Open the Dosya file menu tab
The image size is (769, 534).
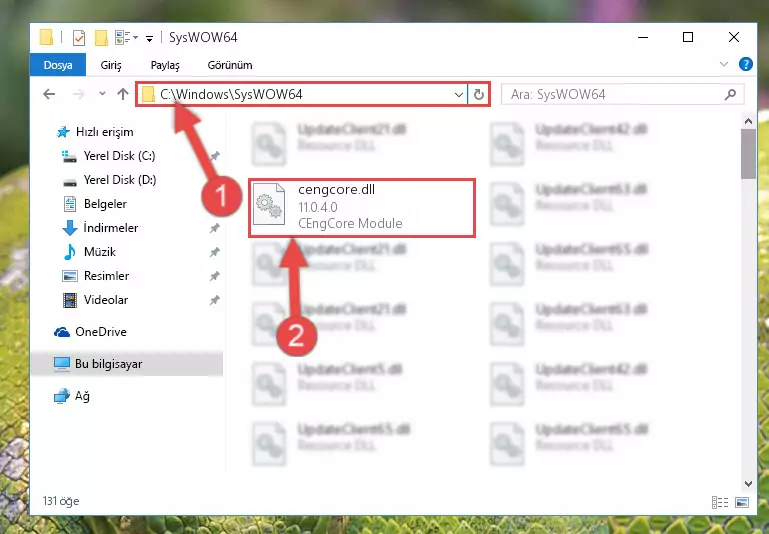click(x=58, y=65)
